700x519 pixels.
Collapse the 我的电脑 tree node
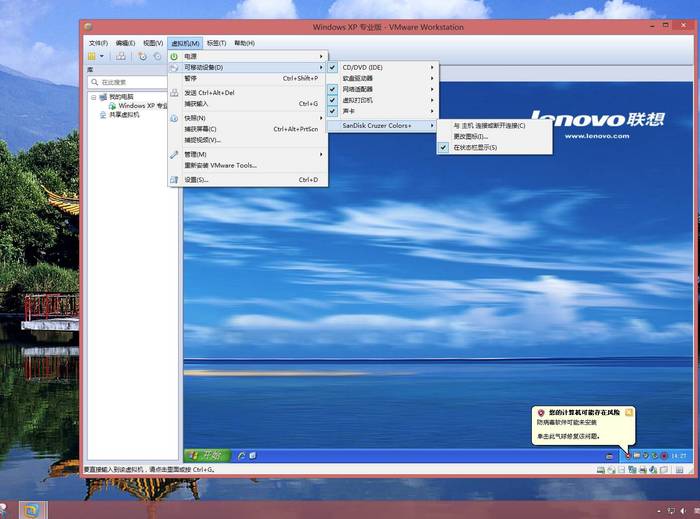pyautogui.click(x=93, y=97)
